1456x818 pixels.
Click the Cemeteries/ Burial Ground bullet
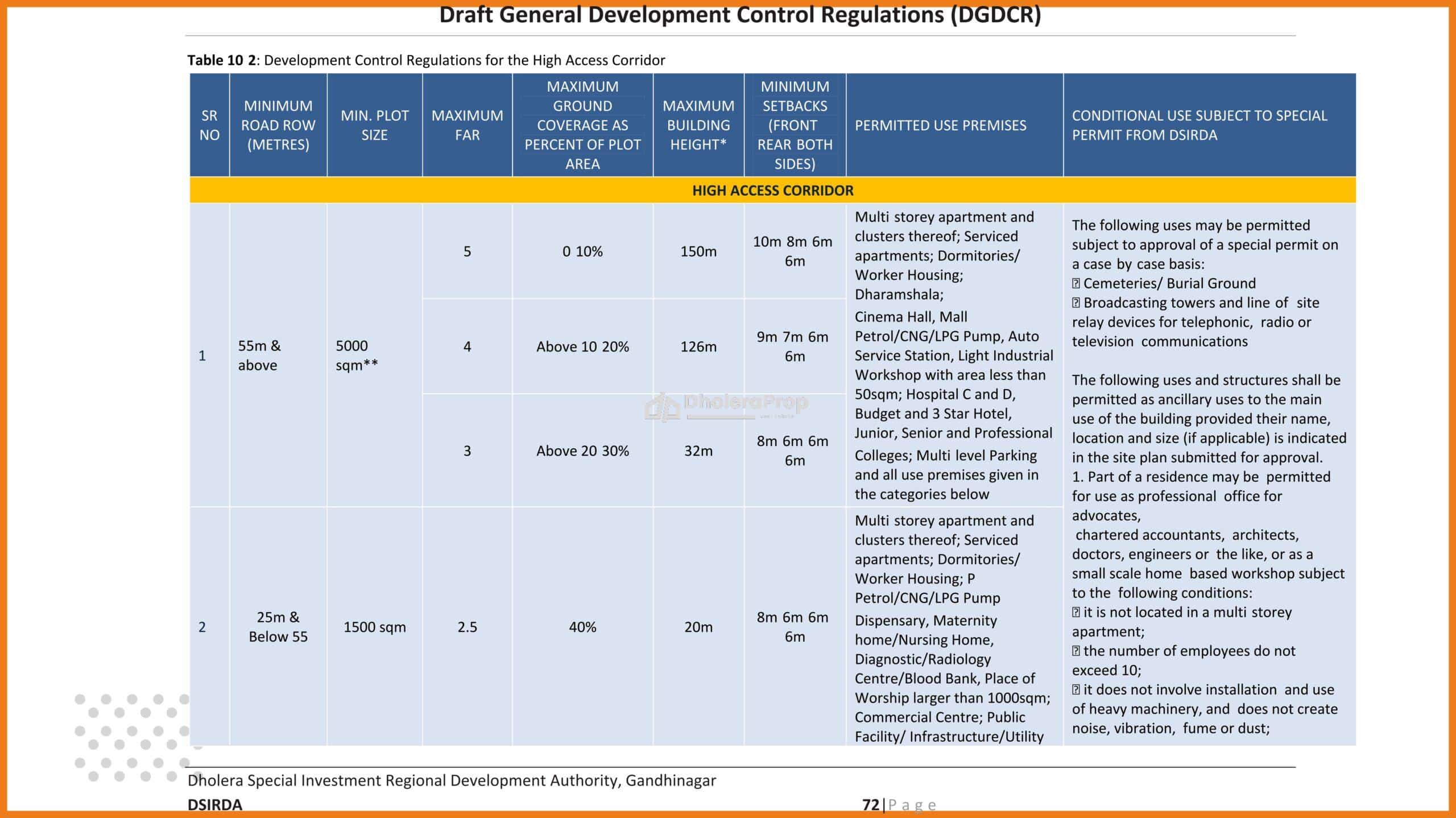[1164, 283]
